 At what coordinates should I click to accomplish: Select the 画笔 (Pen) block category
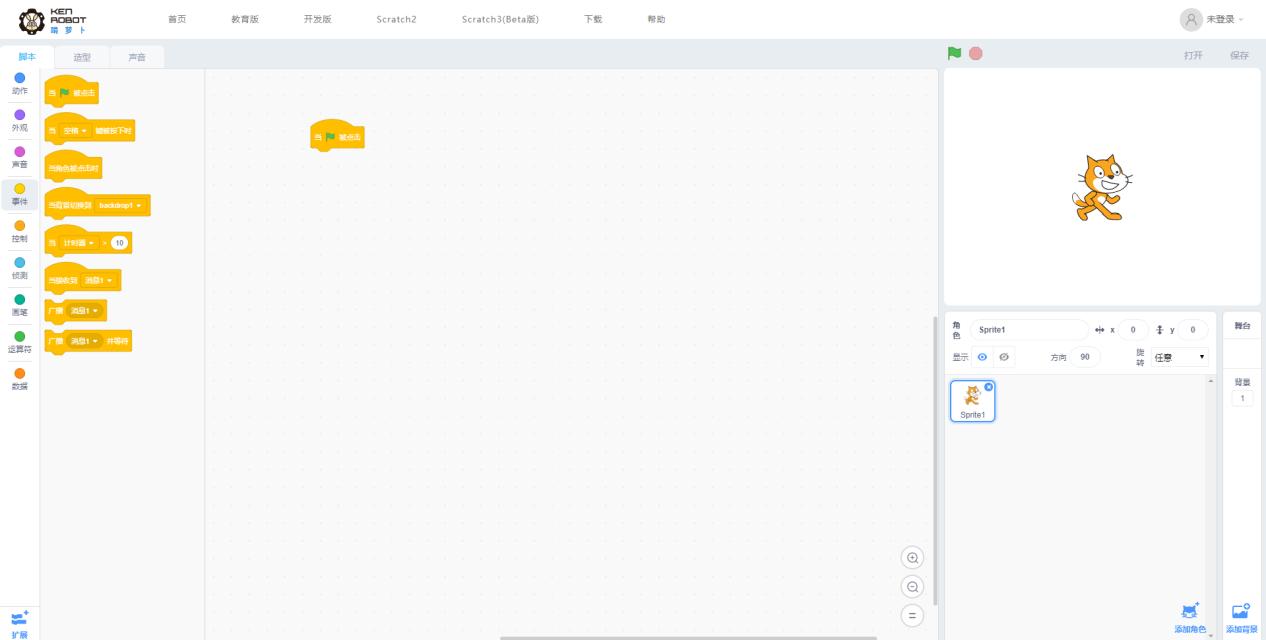(20, 305)
